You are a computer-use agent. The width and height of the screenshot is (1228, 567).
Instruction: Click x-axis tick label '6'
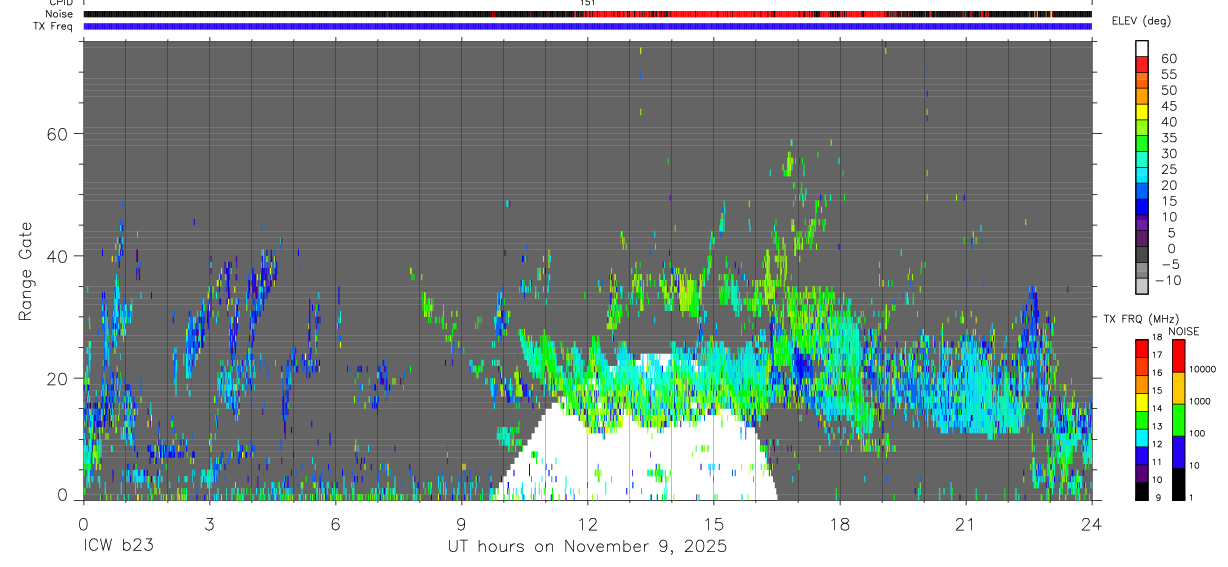point(335,524)
